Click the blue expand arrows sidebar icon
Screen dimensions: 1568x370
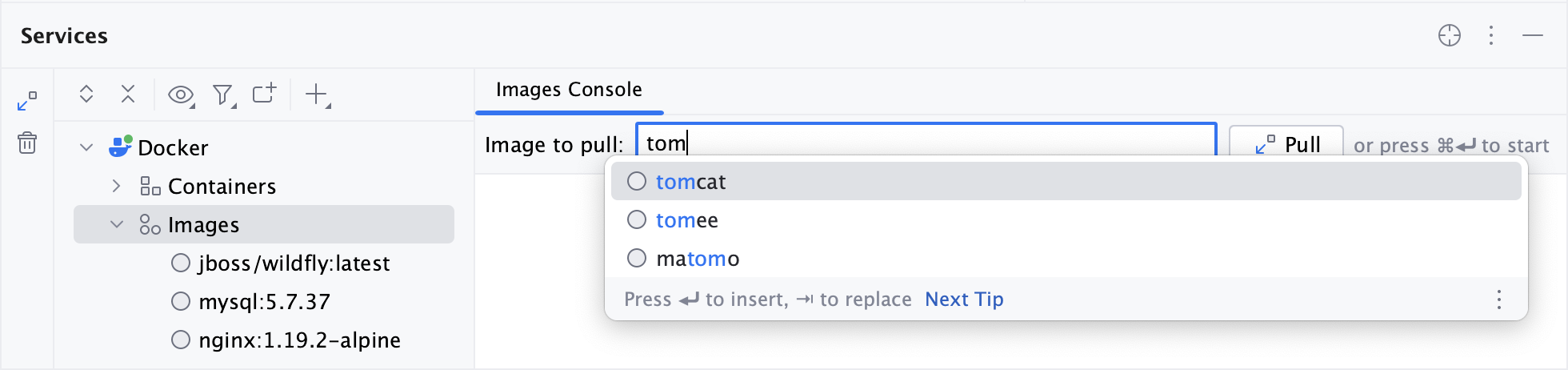[x=27, y=102]
